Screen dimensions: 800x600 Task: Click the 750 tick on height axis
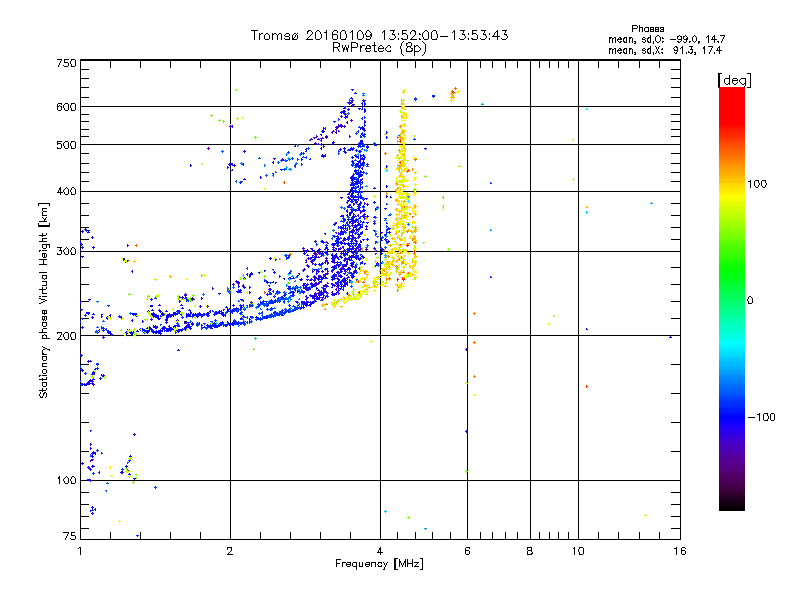tap(66, 63)
